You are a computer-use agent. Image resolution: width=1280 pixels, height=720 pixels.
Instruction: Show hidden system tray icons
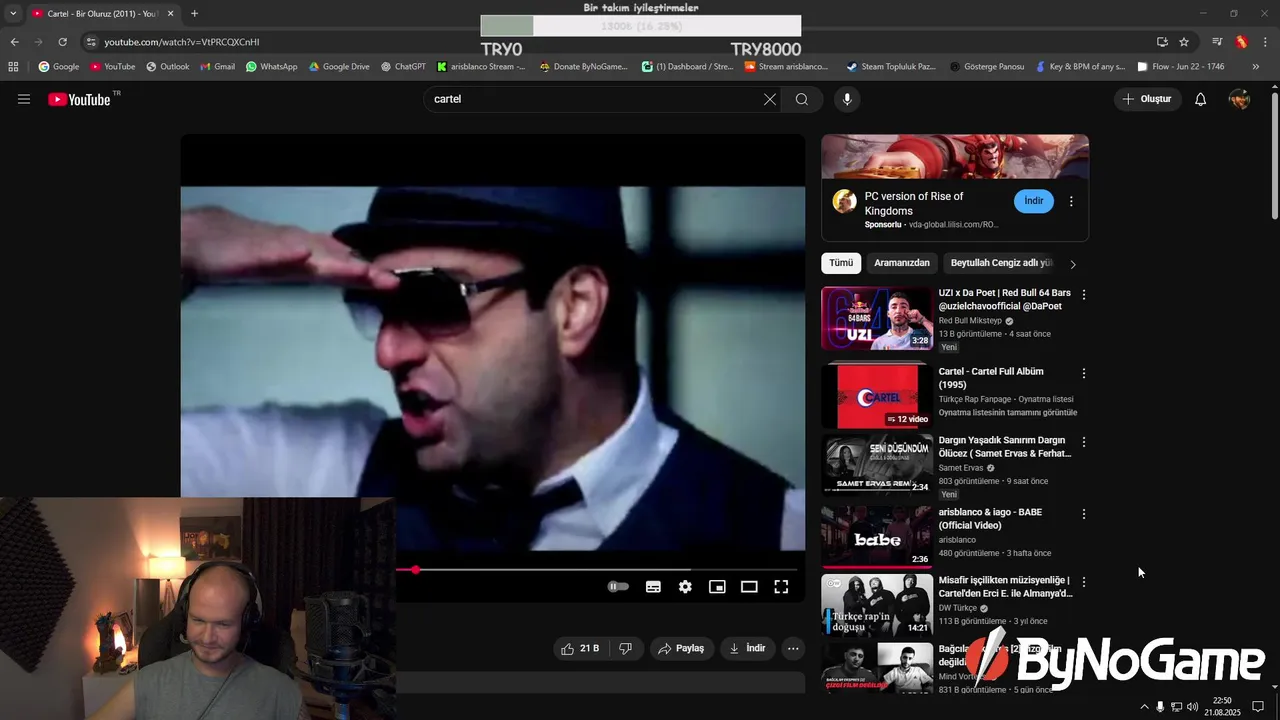click(1144, 707)
